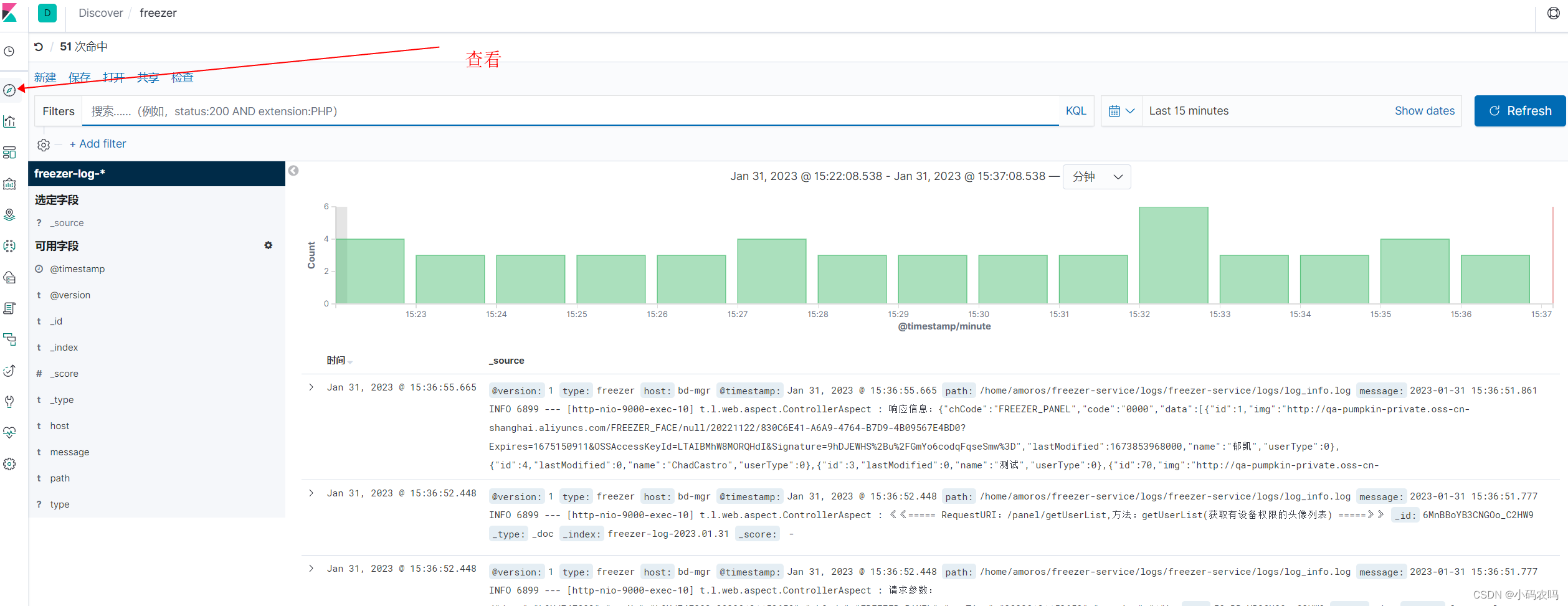This screenshot has width=1568, height=606.
Task: Toggle the KQL query language button
Action: point(1076,111)
